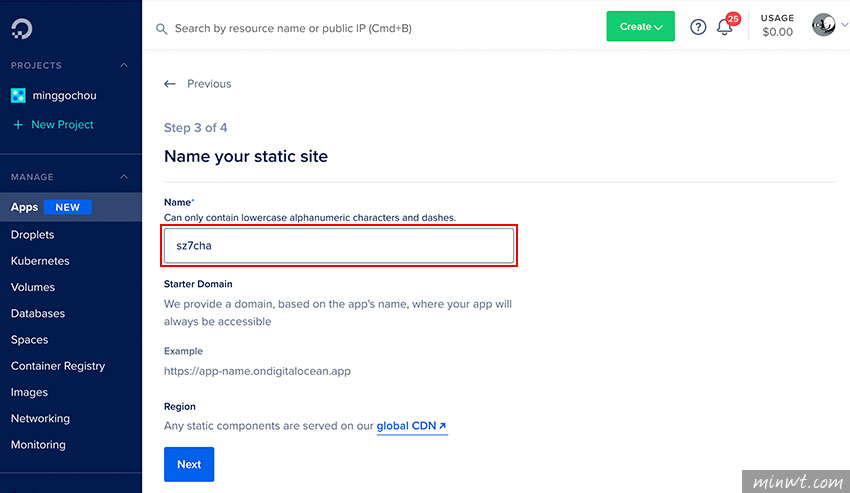850x493 pixels.
Task: Open notifications bell icon
Action: coord(725,27)
